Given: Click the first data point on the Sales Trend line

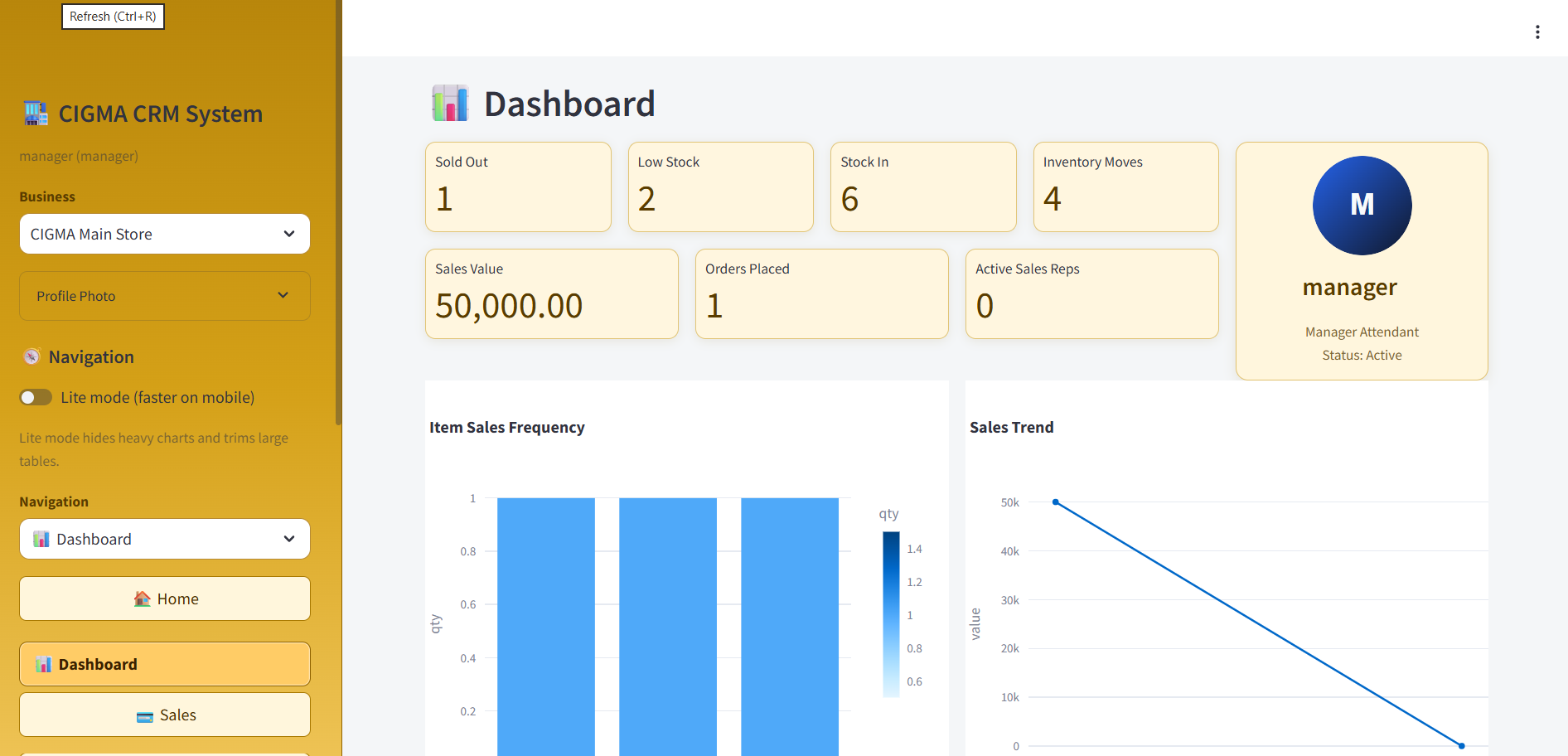Looking at the screenshot, I should (1054, 502).
